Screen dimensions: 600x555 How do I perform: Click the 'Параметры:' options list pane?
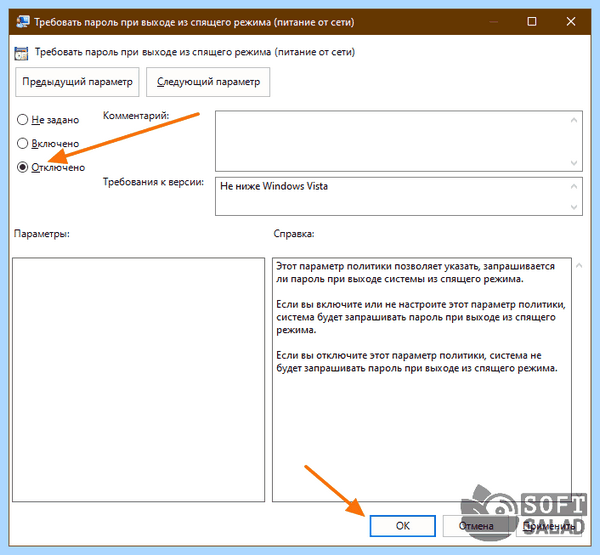(x=139, y=379)
